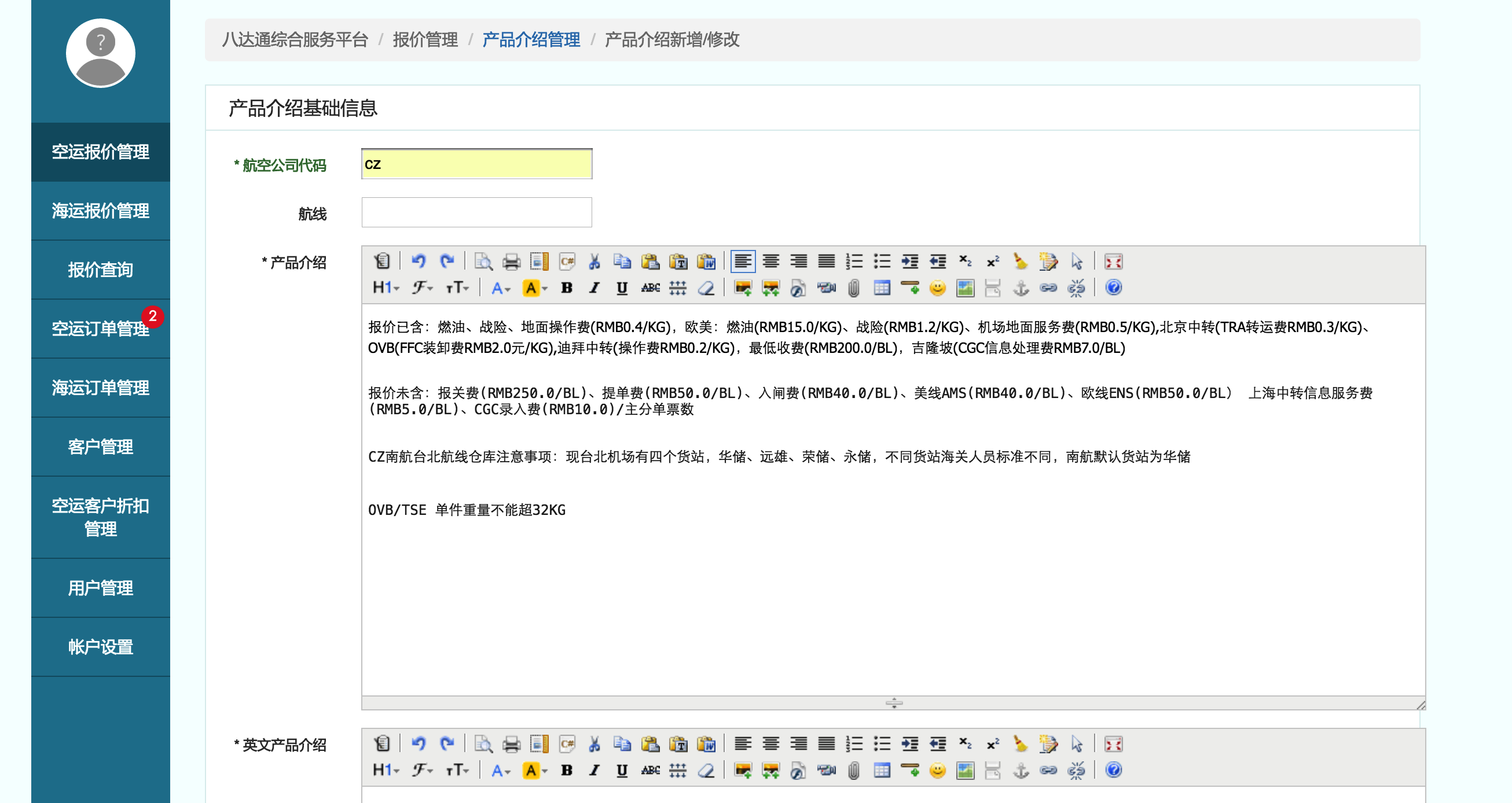Viewport: 1512px width, 803px height.
Task: Open 海运报价管理 in the sidebar
Action: coord(100,211)
